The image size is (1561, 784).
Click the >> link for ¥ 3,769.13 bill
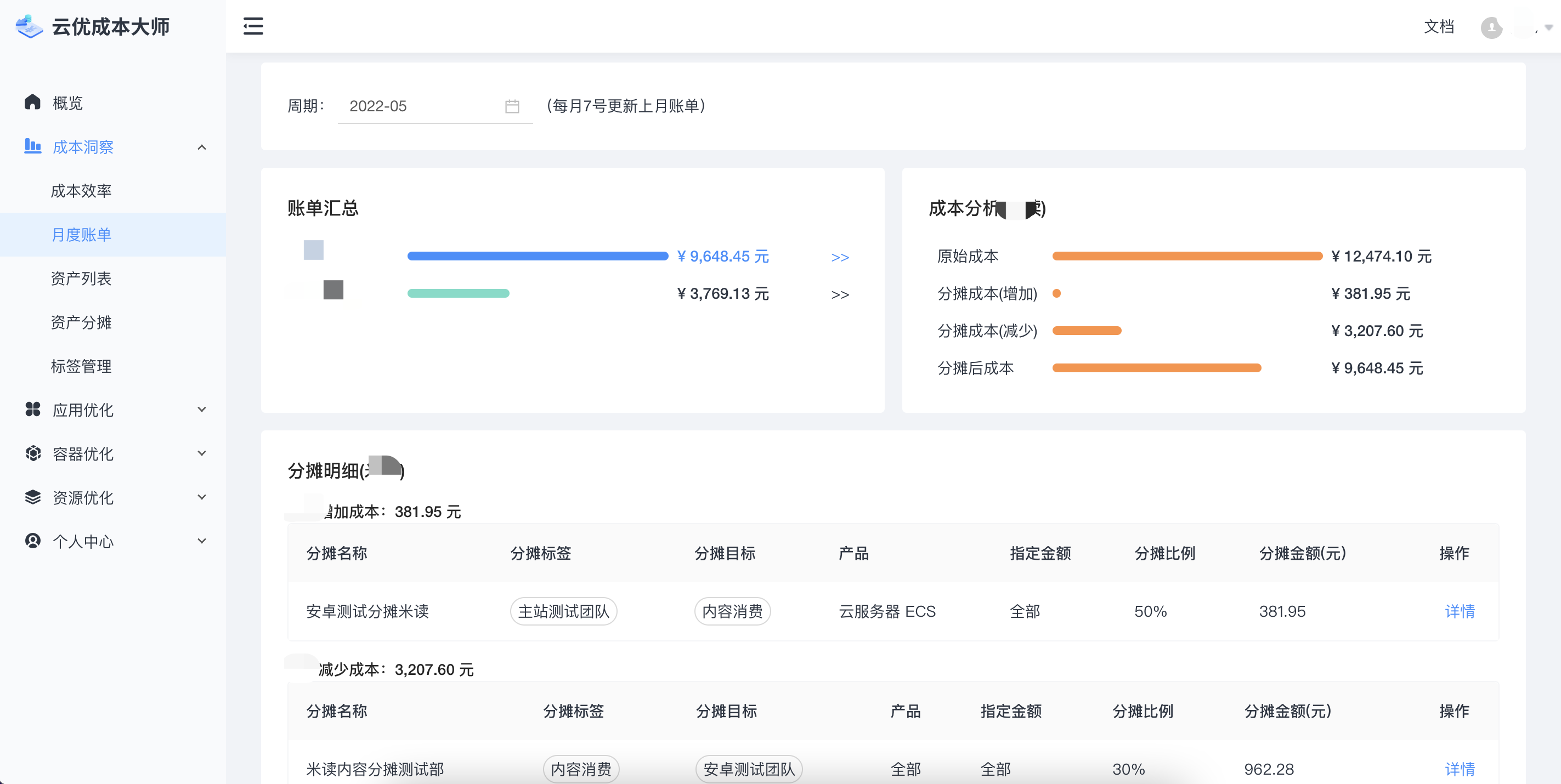[840, 295]
